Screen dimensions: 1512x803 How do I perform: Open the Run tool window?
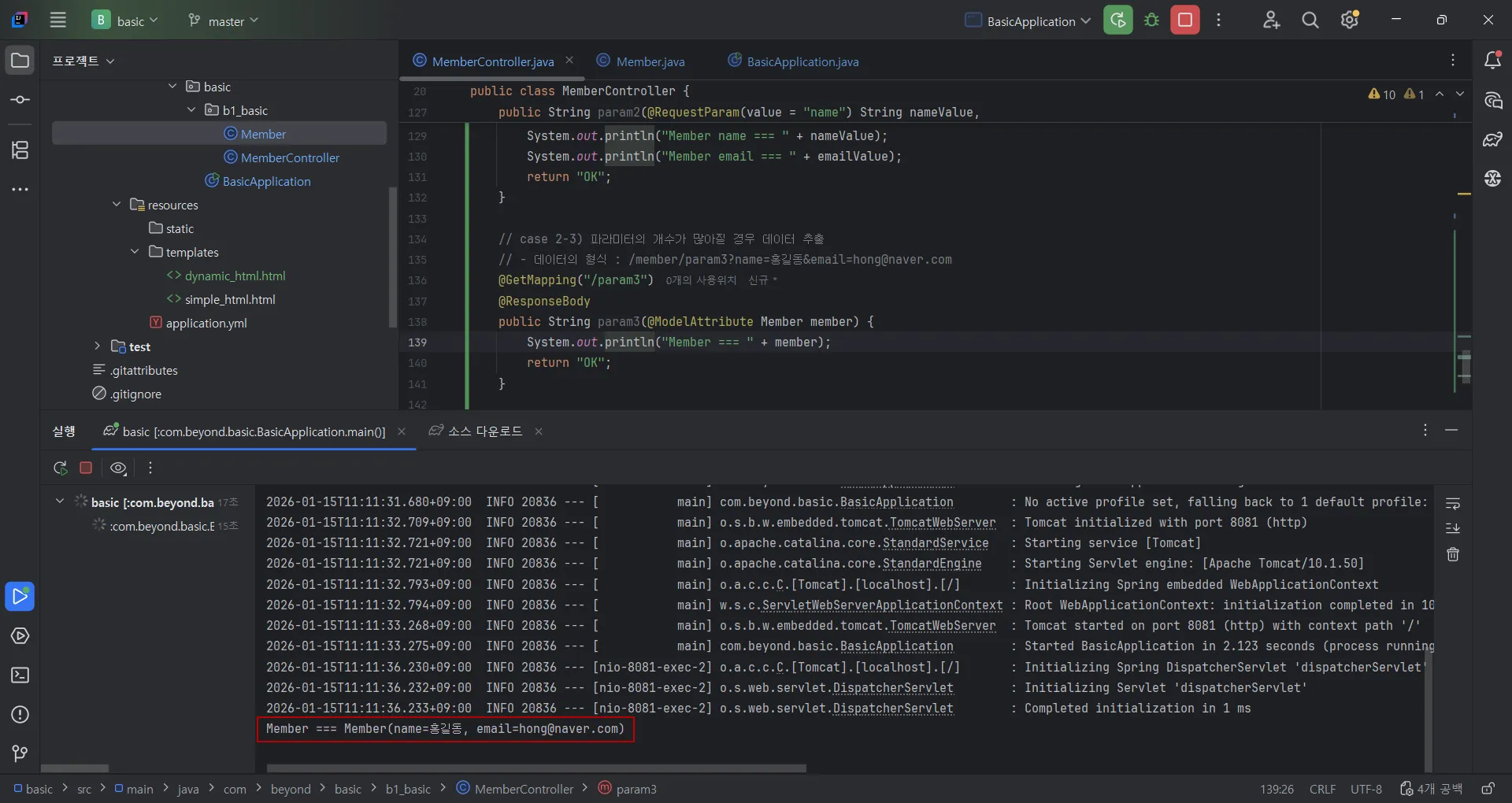coord(20,597)
